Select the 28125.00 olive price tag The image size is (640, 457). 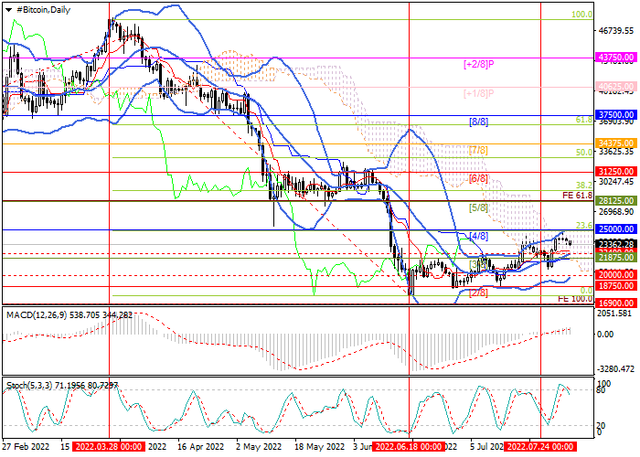[x=617, y=200]
